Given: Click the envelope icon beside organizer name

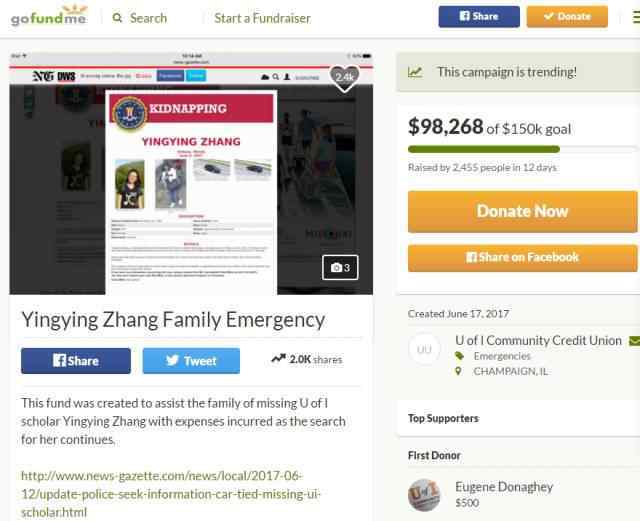Looking at the screenshot, I should pyautogui.click(x=635, y=341).
